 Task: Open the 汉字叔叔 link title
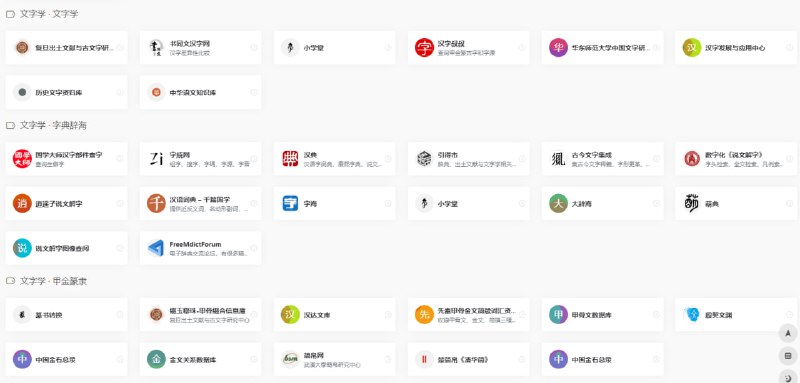point(451,44)
